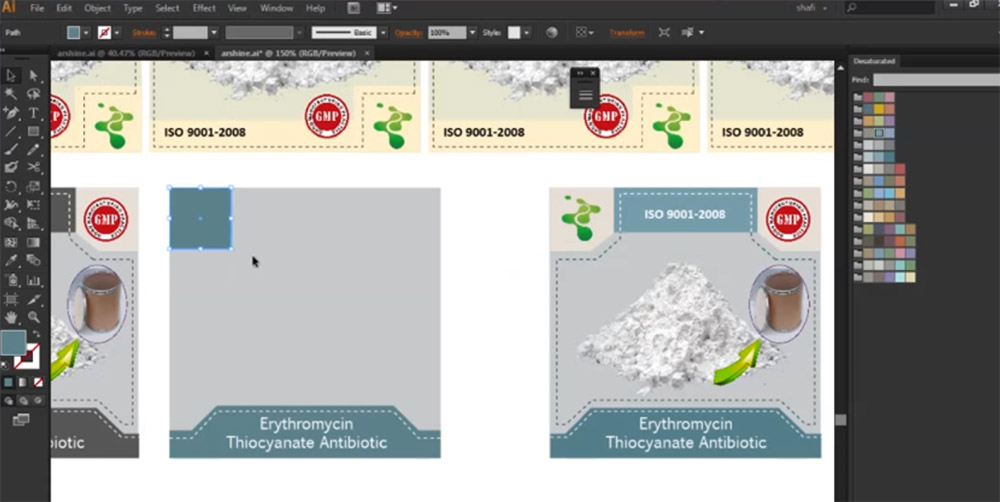Select the Direct Selection tool
Screen dimensions: 1000x502
33,76
